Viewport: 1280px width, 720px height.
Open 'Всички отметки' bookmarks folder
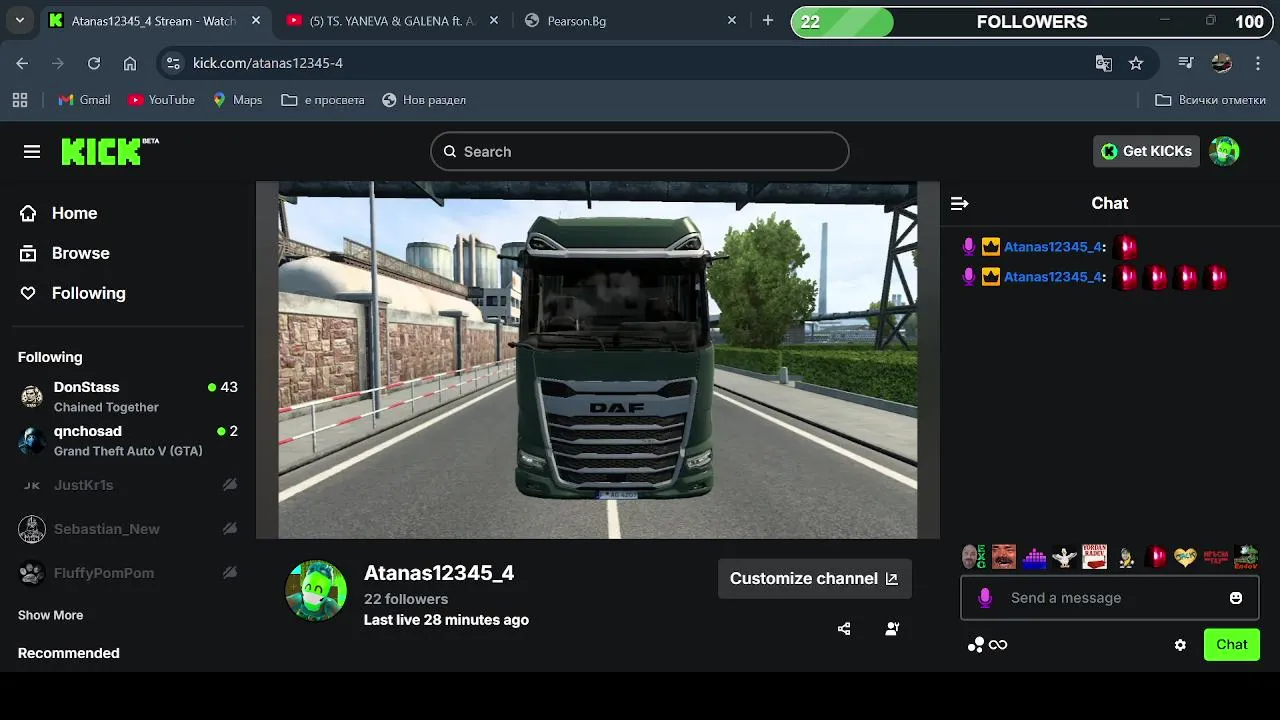pyautogui.click(x=1210, y=100)
